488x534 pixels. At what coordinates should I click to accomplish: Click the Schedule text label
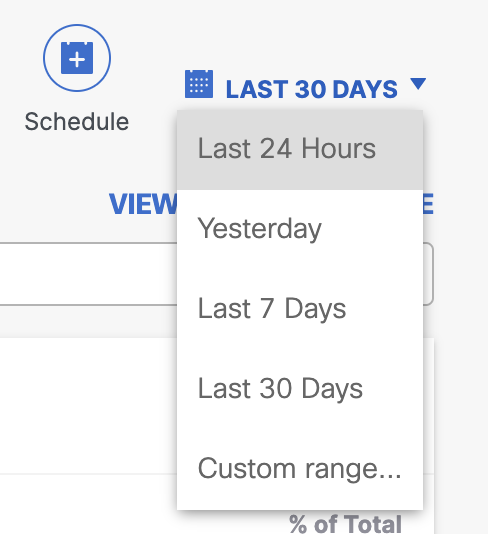coord(77,122)
